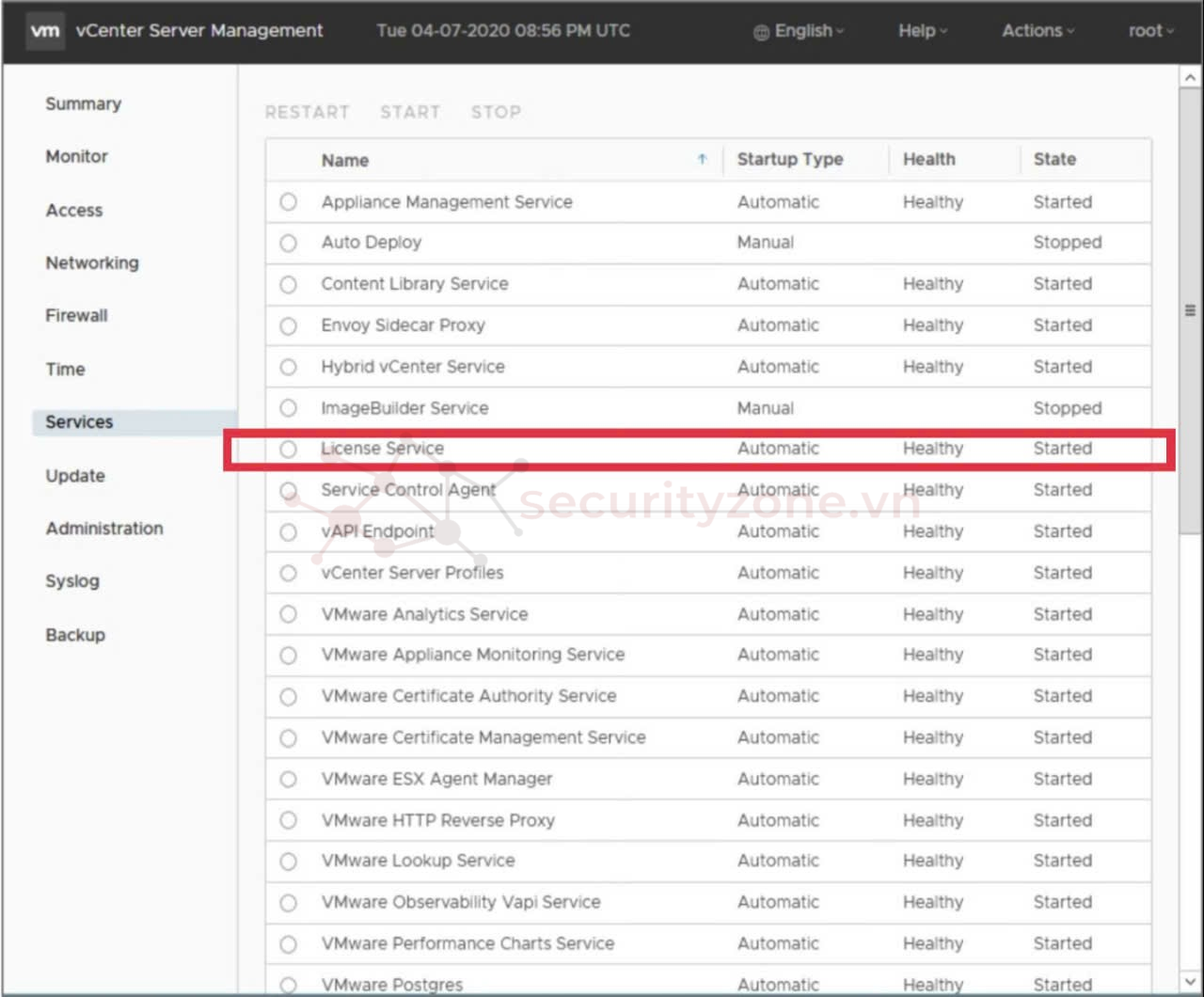Click the VMware Postgres row name
The image size is (1204, 997).
tap(392, 985)
